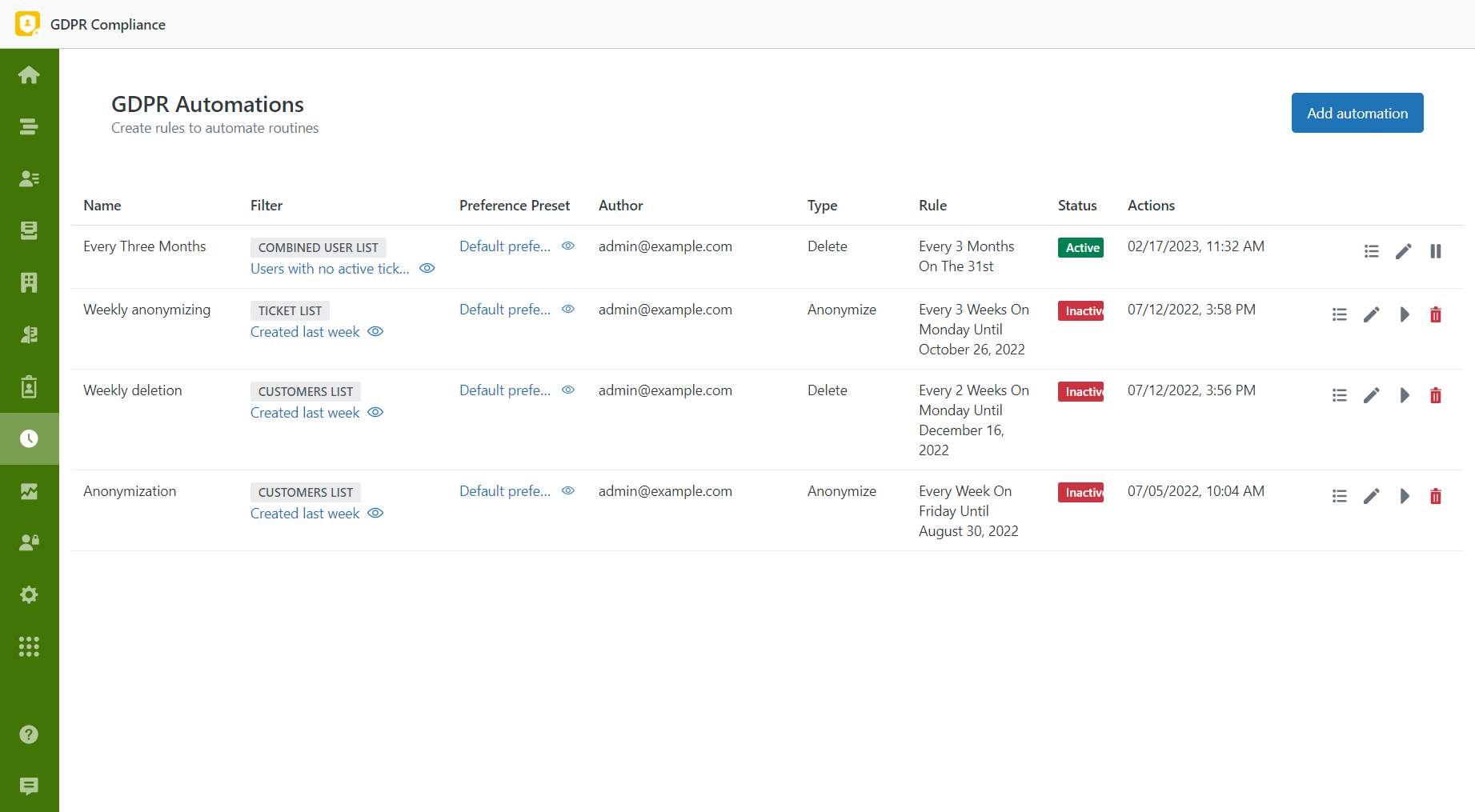
Task: Open the Home sidebar icon
Action: pos(29,74)
